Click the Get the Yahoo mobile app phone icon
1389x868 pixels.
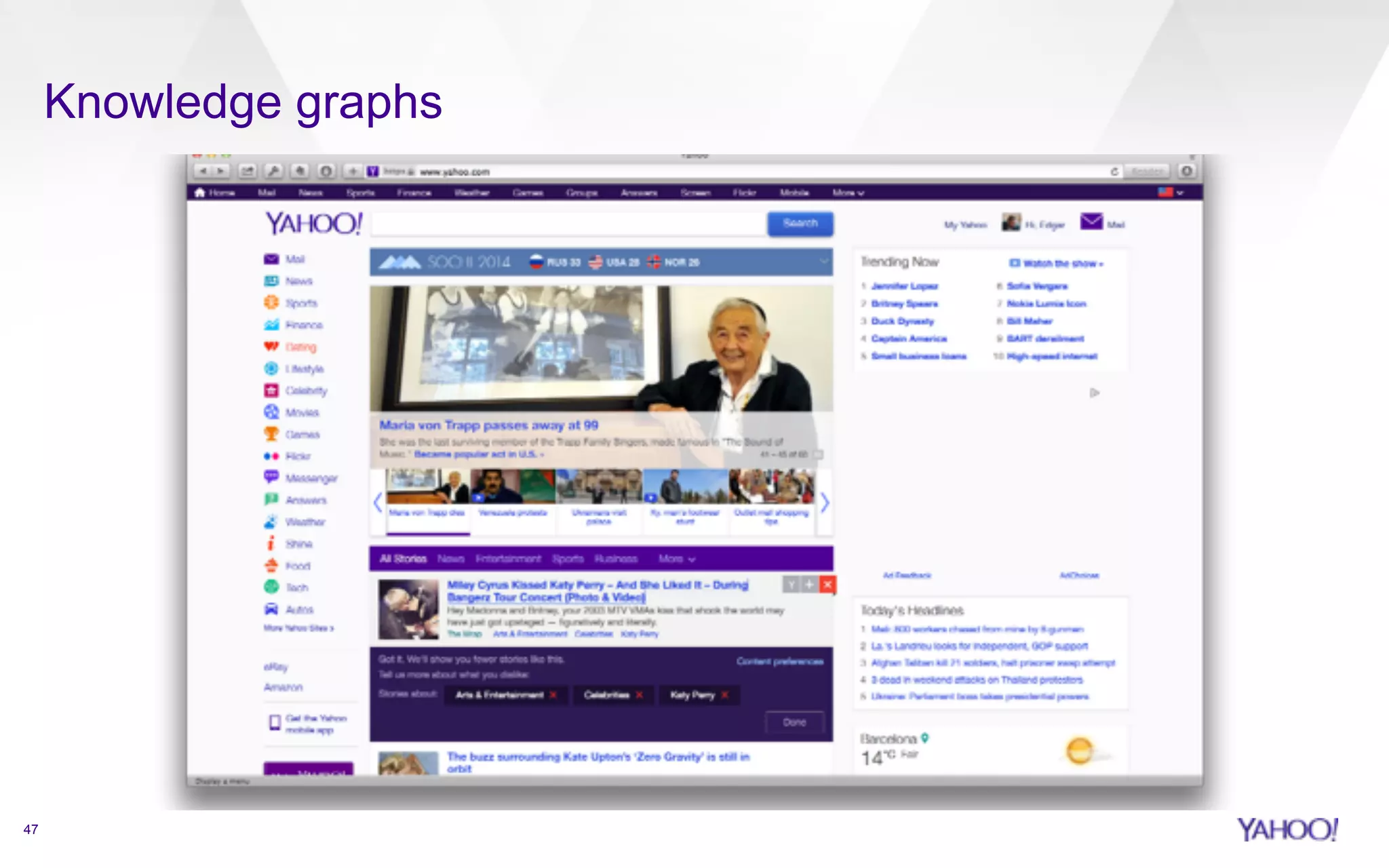[x=275, y=723]
